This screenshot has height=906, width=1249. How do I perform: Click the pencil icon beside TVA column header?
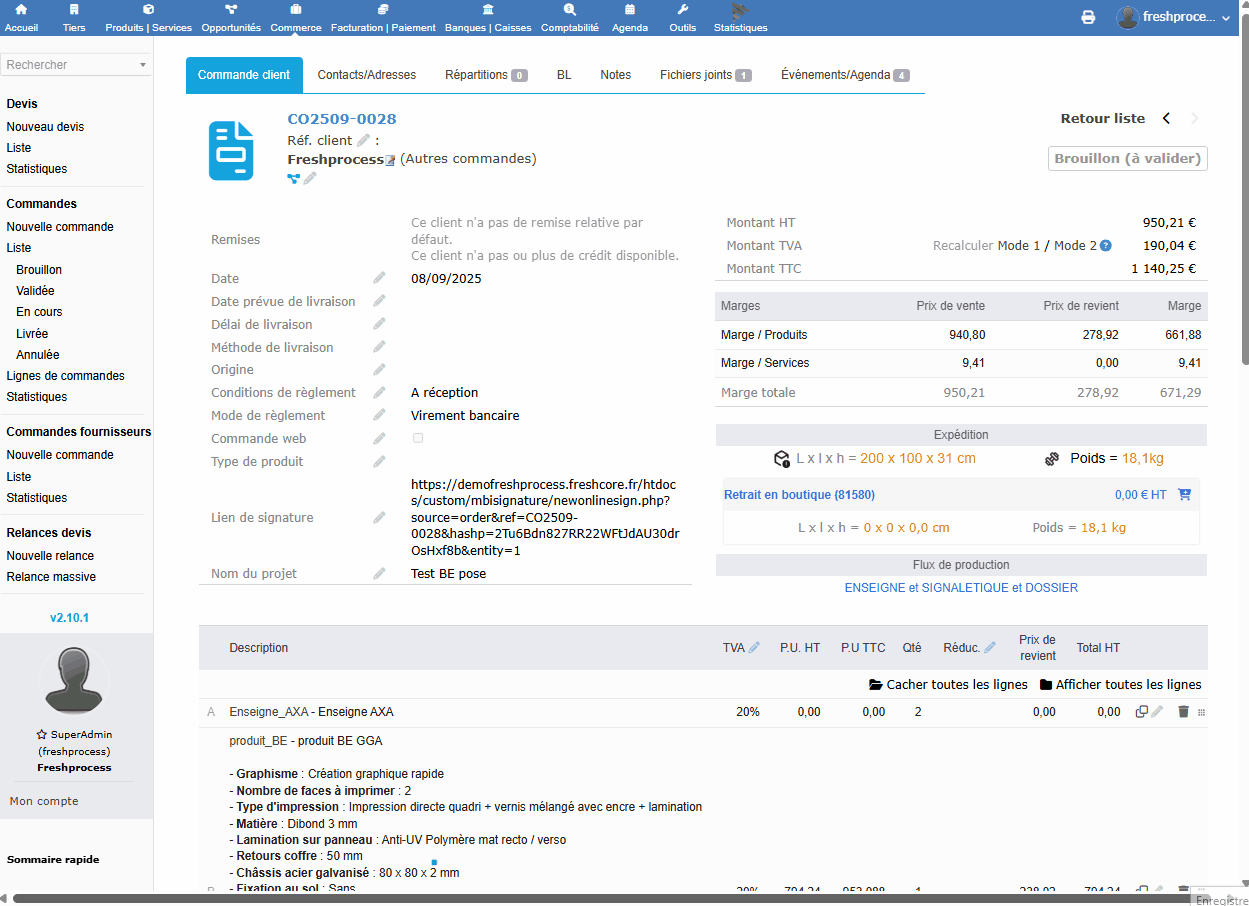pyautogui.click(x=754, y=648)
